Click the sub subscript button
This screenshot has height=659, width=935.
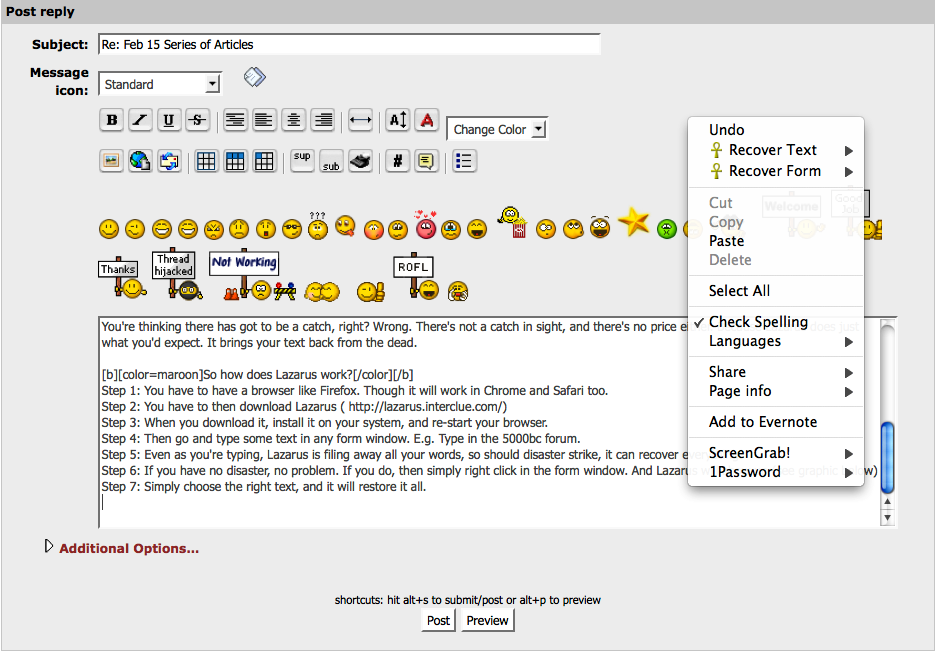[332, 161]
